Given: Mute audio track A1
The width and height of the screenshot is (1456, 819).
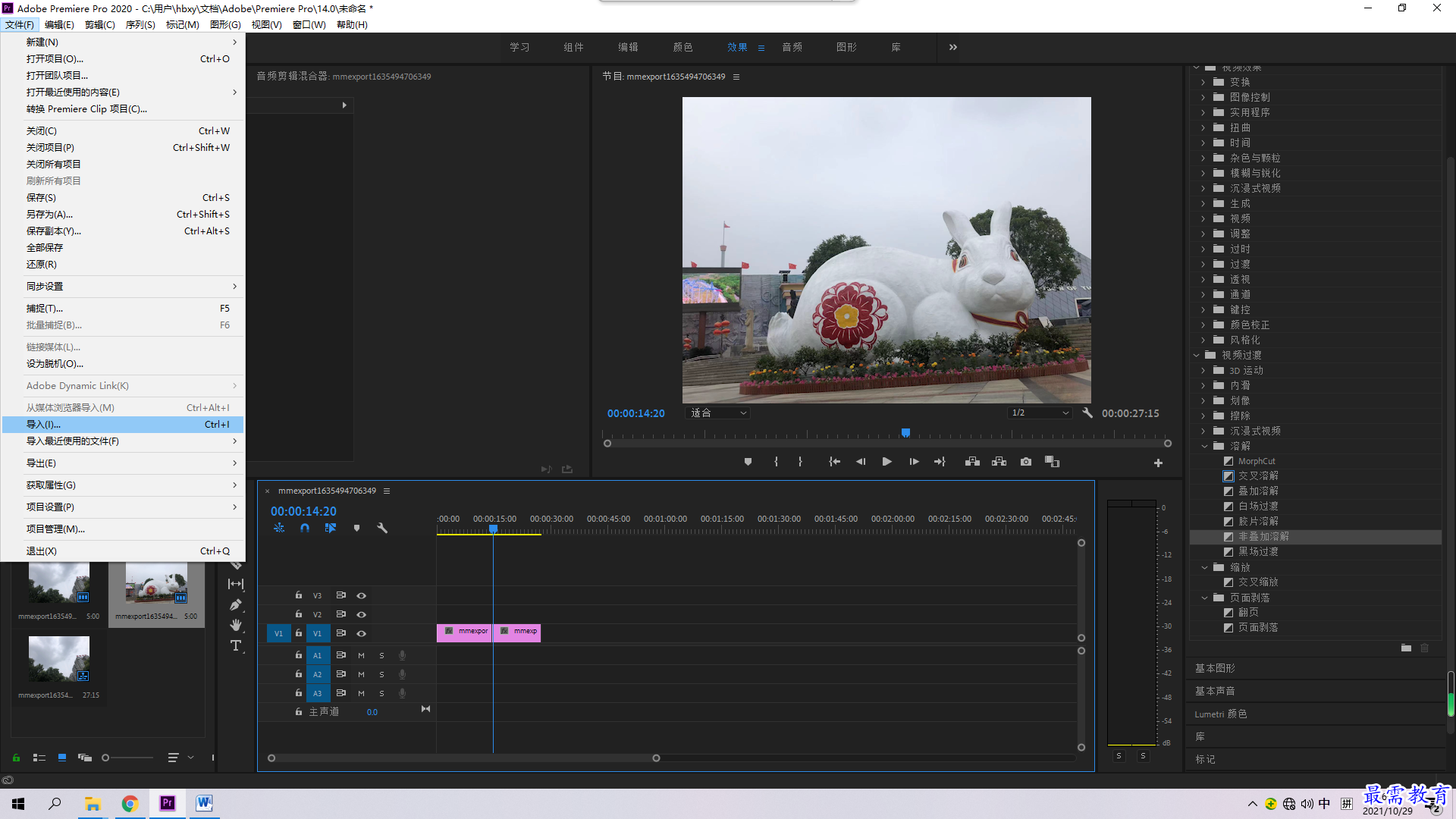Looking at the screenshot, I should pos(361,655).
